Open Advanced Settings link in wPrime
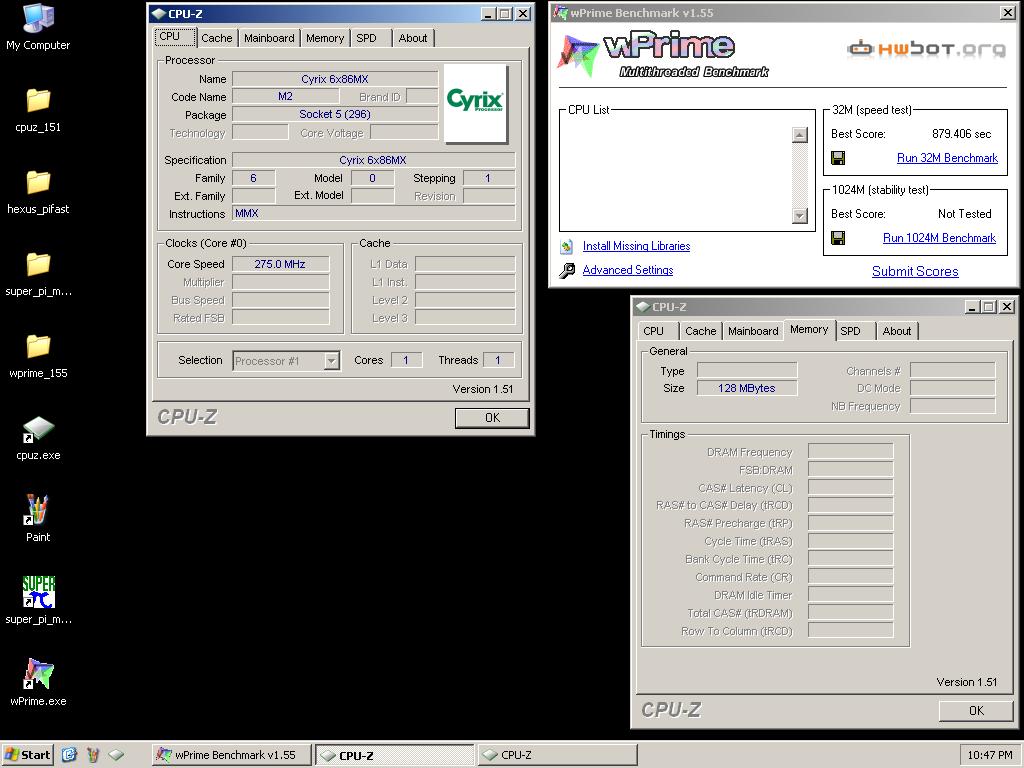Viewport: 1024px width, 768px height. 628,270
